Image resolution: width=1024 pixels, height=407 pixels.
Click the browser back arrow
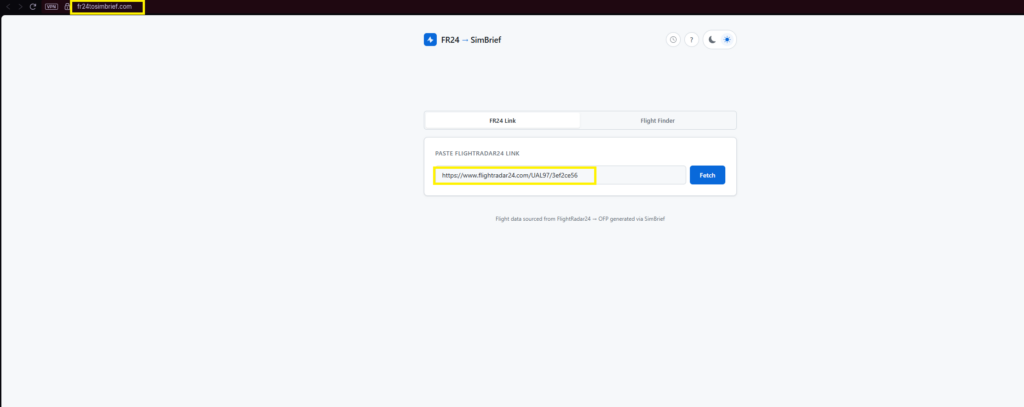[x=8, y=7]
